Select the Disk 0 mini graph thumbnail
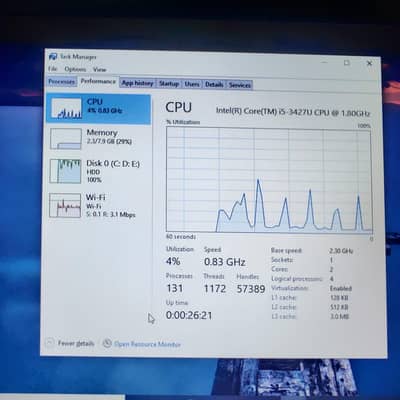 coord(65,171)
